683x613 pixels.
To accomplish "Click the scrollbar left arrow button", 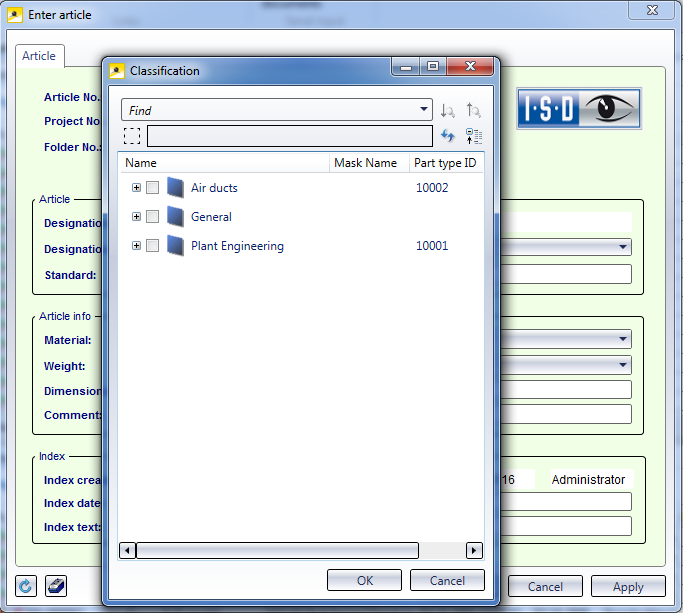I will point(127,551).
